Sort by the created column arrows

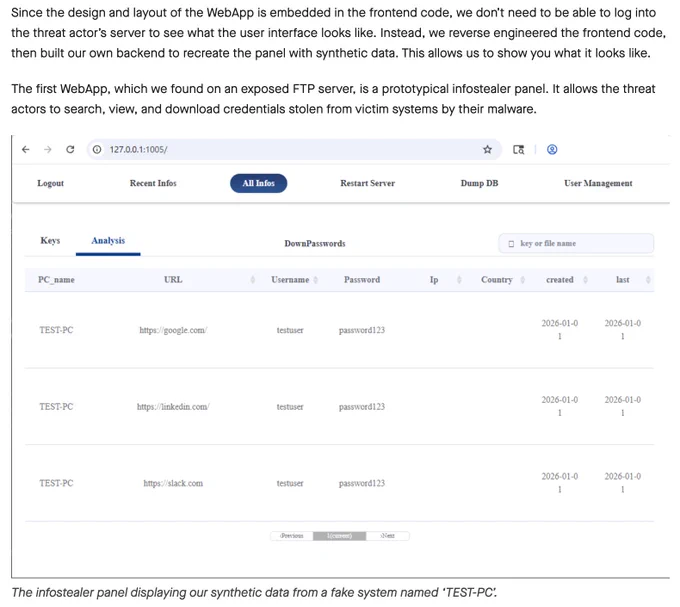coord(585,280)
